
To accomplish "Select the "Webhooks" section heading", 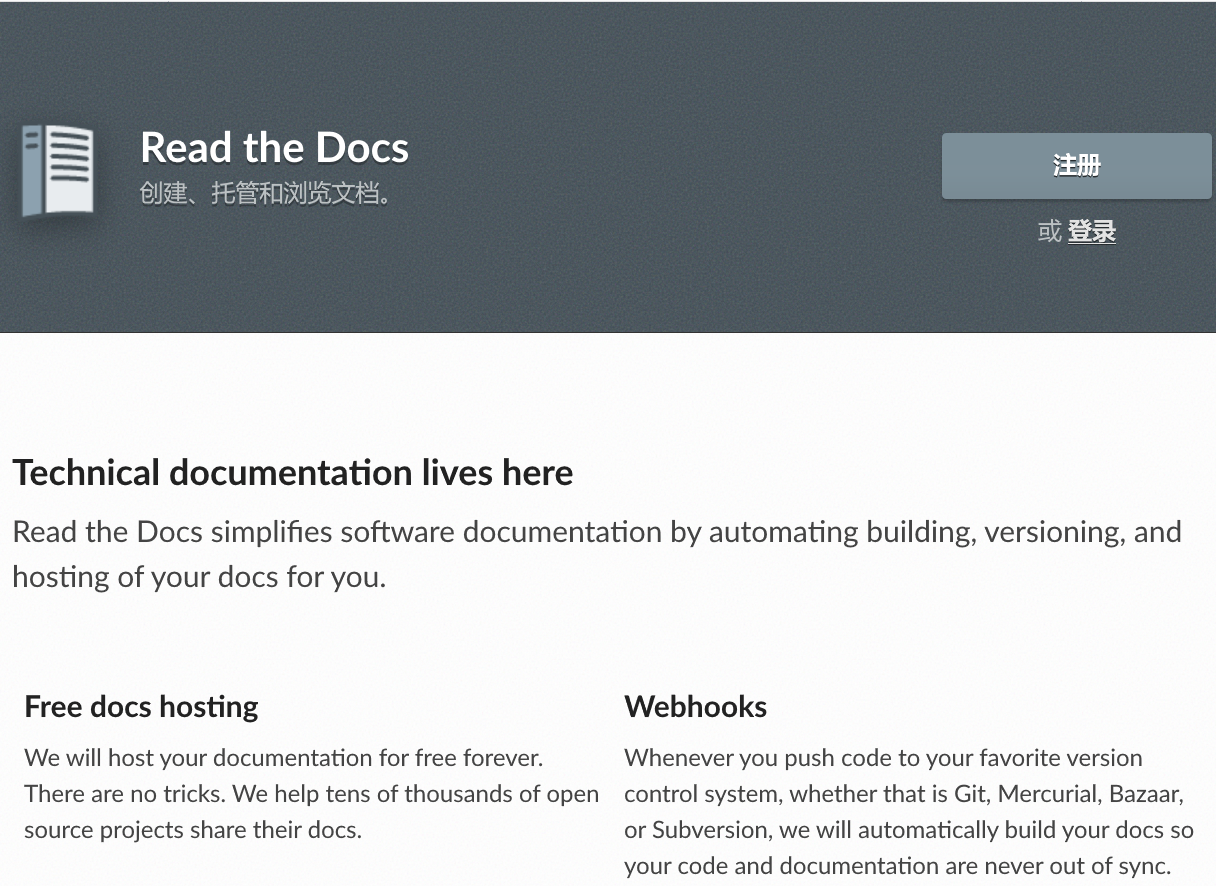I will 695,707.
